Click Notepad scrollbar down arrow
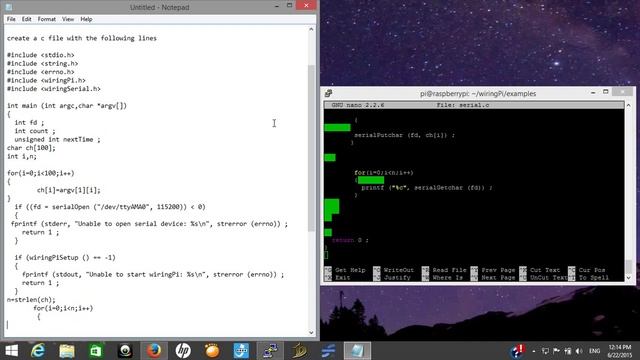 tap(311, 332)
